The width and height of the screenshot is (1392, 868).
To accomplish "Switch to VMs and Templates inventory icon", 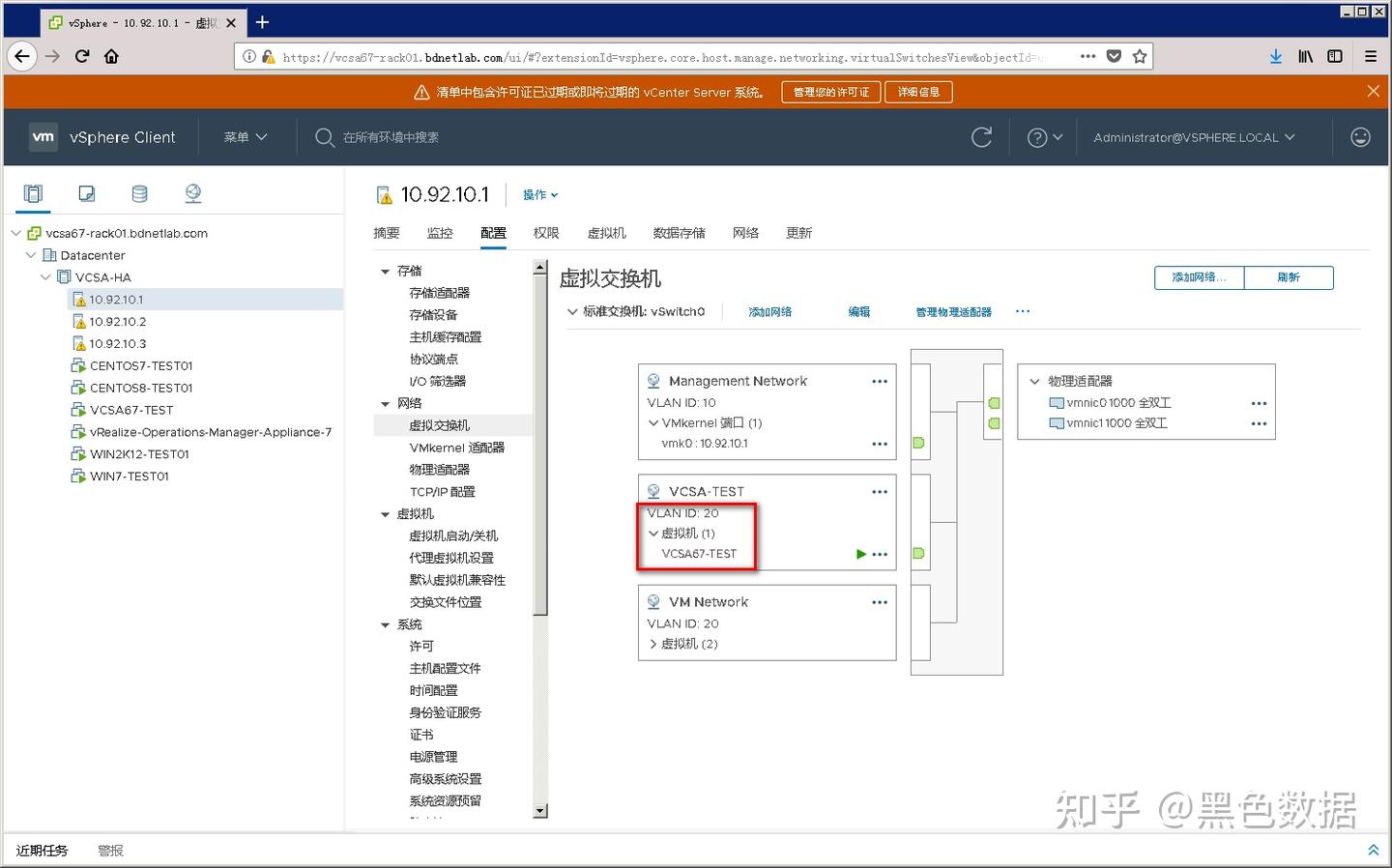I will pos(86,193).
